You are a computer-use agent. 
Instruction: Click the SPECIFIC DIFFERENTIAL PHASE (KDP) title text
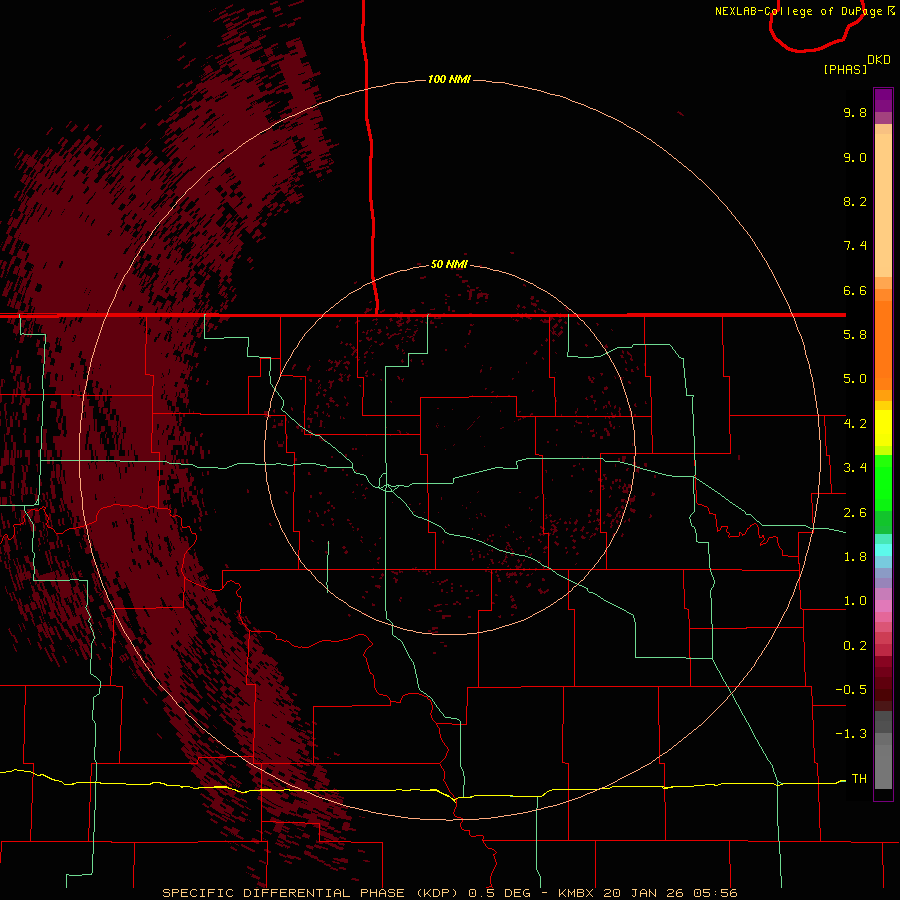click(x=312, y=893)
